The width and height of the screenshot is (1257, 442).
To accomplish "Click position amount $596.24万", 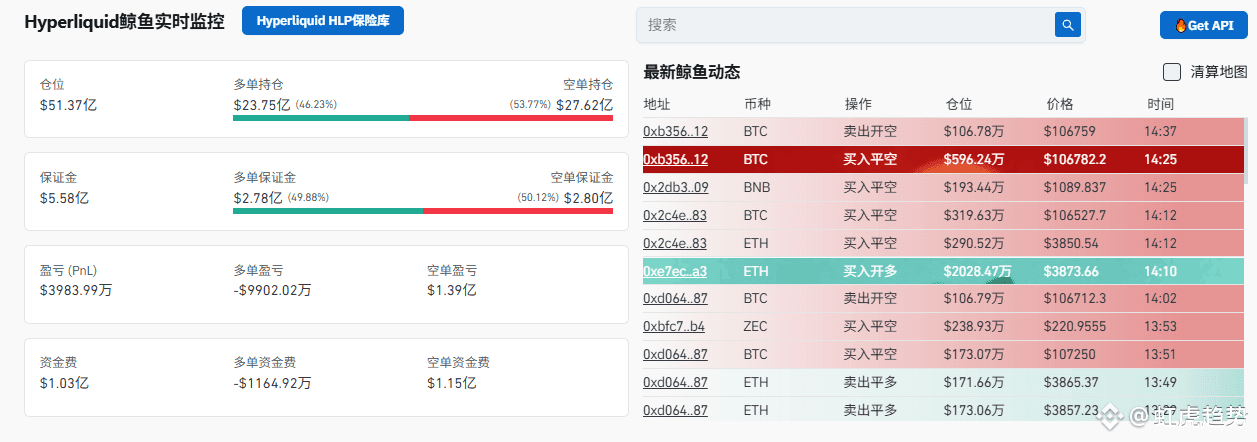I will pos(974,159).
